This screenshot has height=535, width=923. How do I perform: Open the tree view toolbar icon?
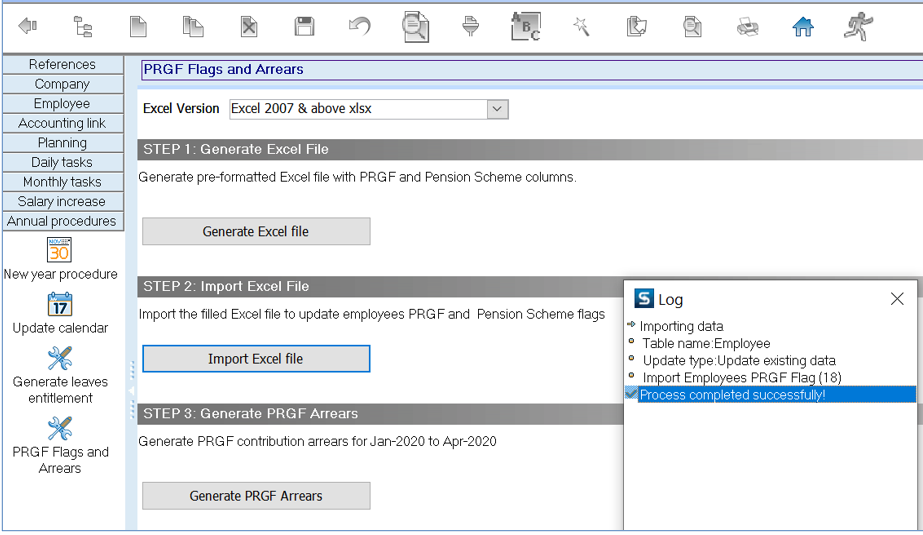coord(82,27)
